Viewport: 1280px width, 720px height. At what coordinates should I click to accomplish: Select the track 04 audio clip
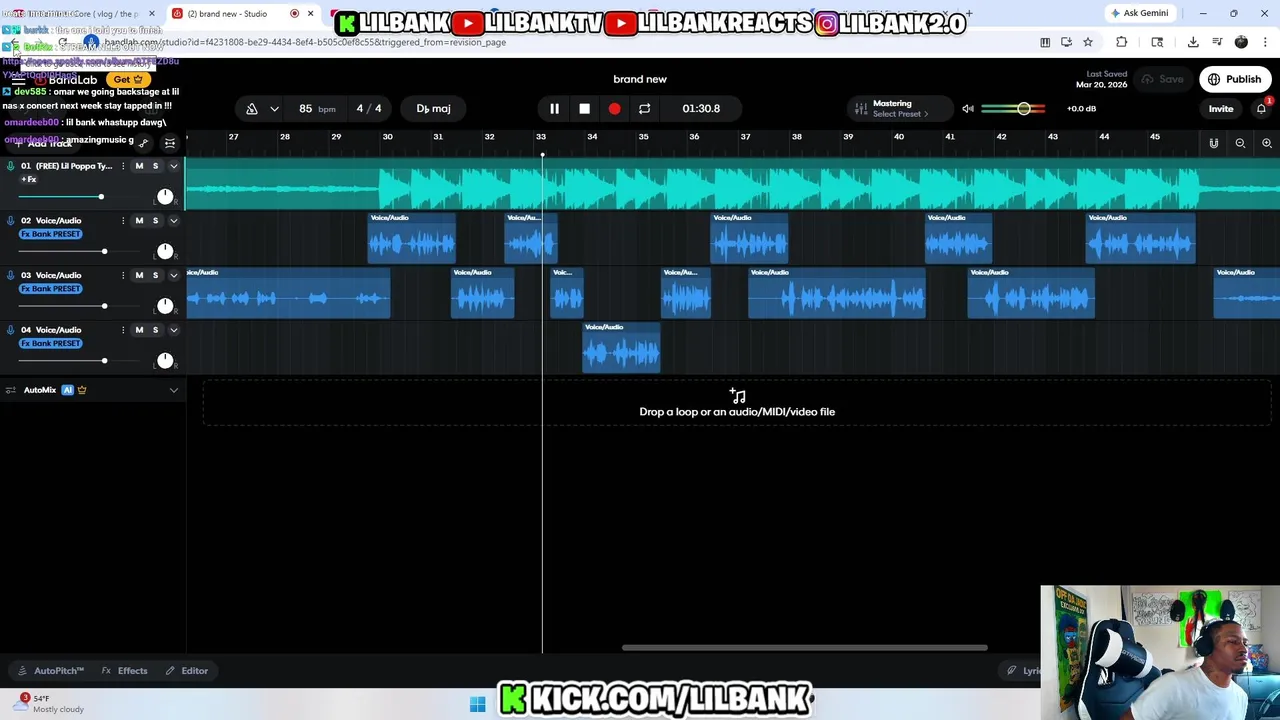(x=621, y=348)
